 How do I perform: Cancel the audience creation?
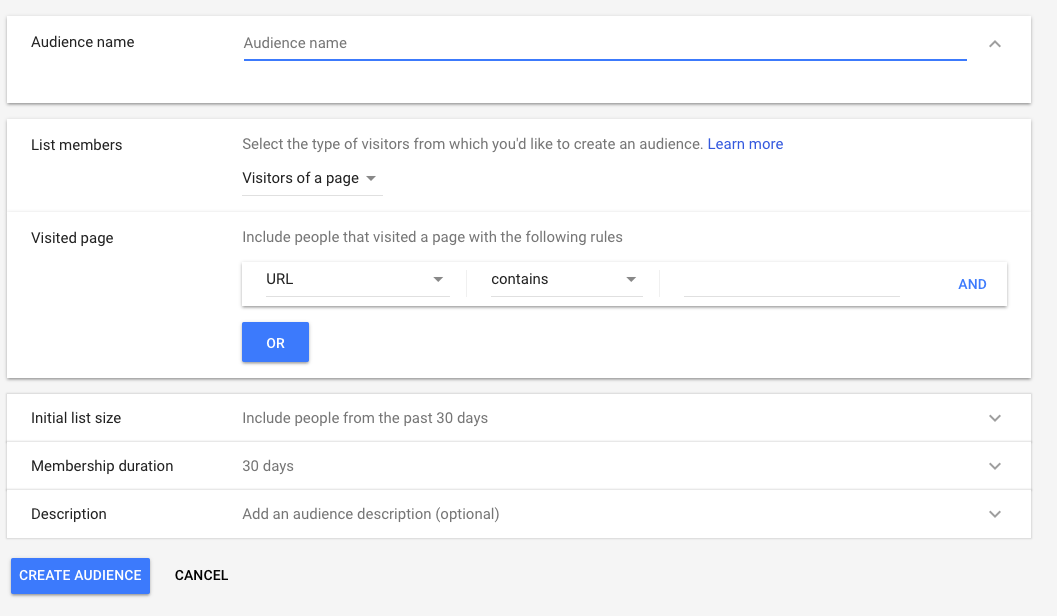(x=201, y=576)
